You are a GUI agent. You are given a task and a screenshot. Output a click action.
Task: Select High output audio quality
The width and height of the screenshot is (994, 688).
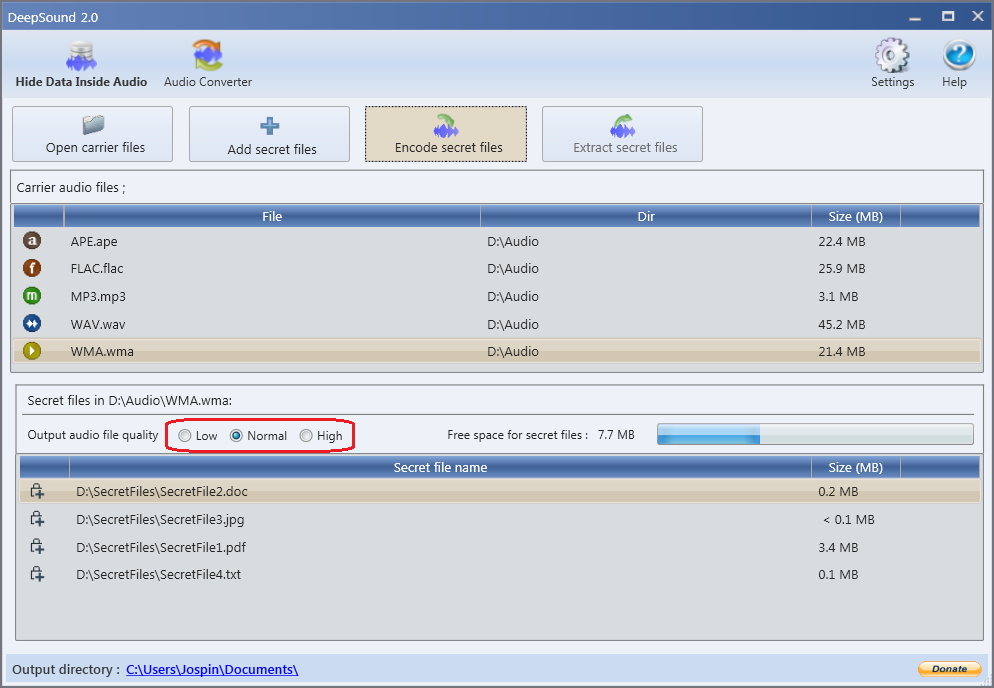307,436
